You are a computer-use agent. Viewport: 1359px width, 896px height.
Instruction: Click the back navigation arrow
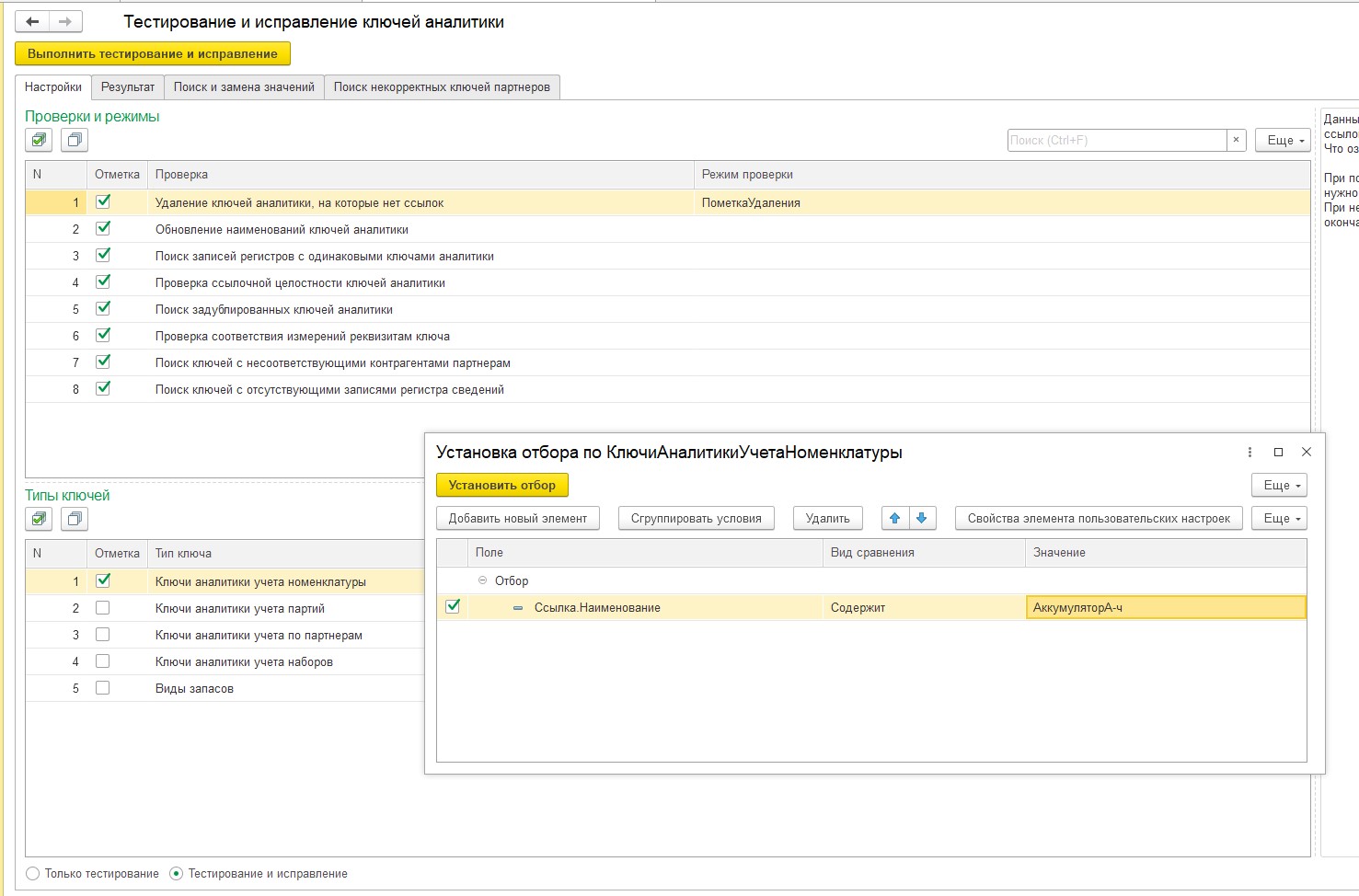(32, 22)
